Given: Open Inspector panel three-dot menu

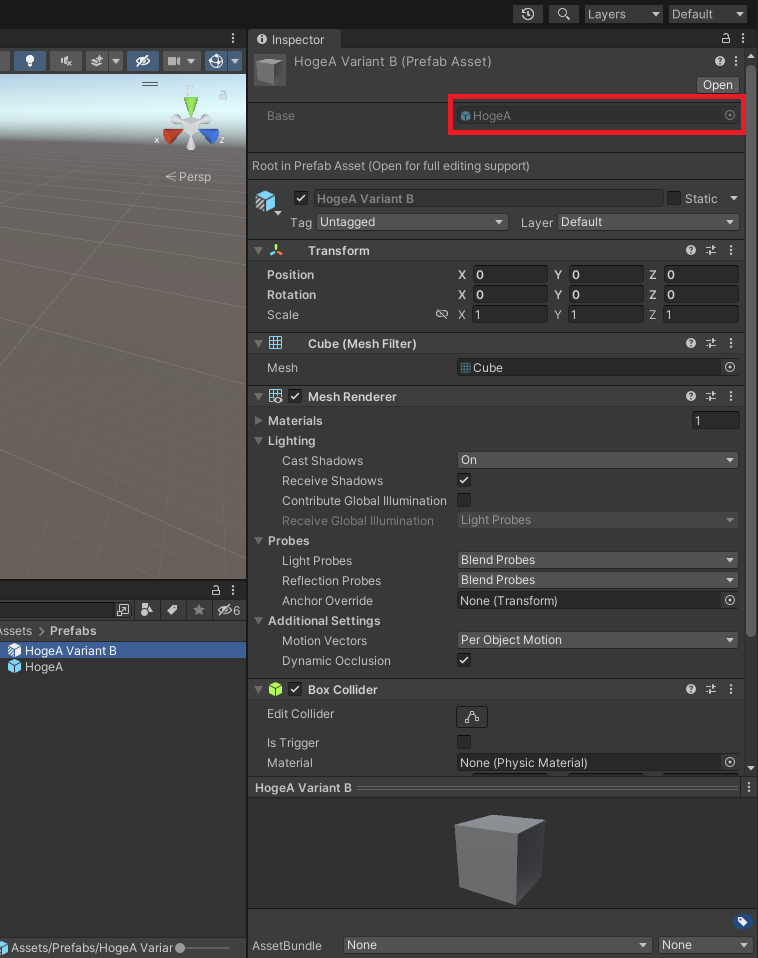Looking at the screenshot, I should pos(743,38).
